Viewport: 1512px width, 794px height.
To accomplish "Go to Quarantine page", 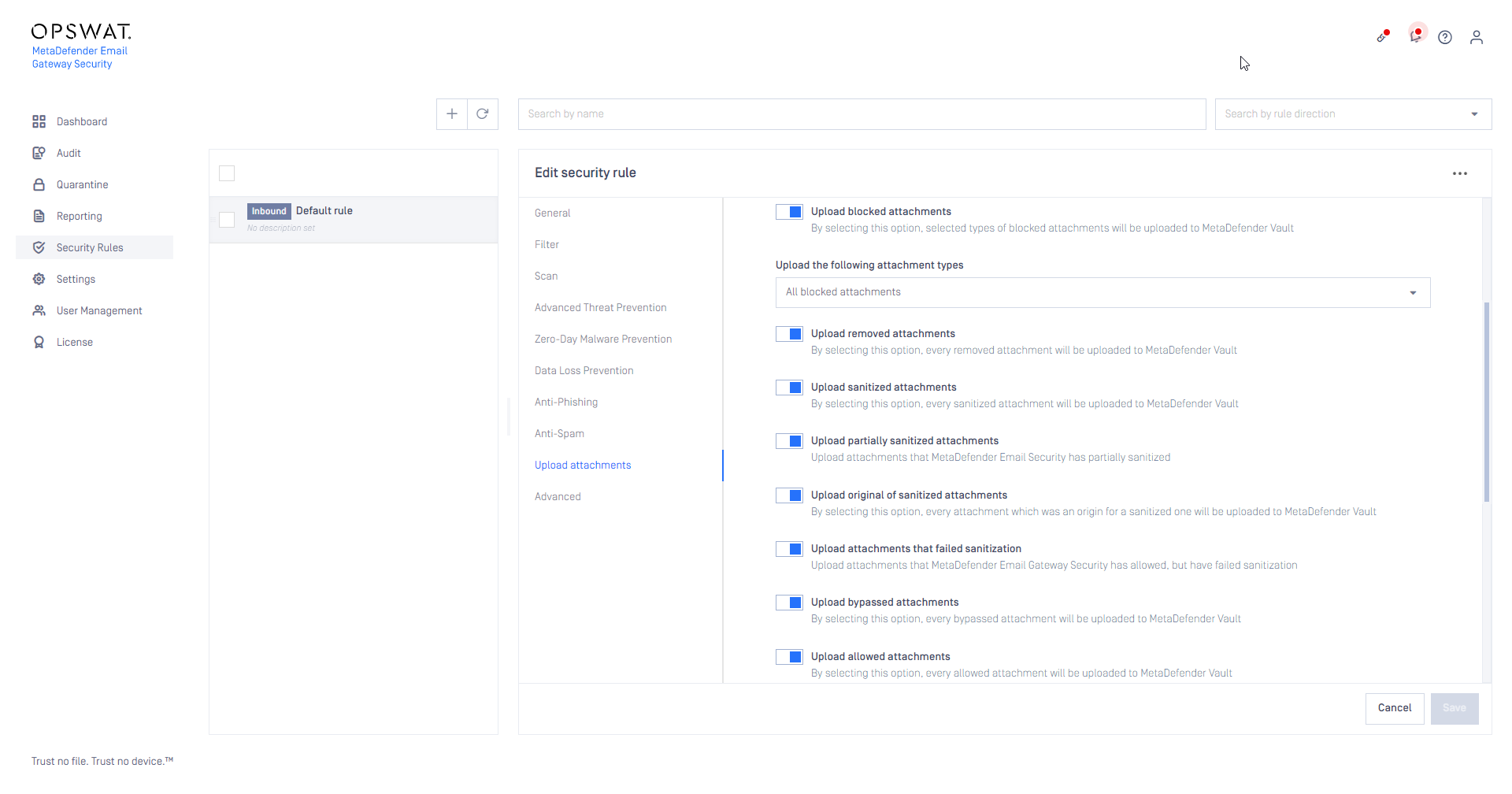I will (83, 185).
